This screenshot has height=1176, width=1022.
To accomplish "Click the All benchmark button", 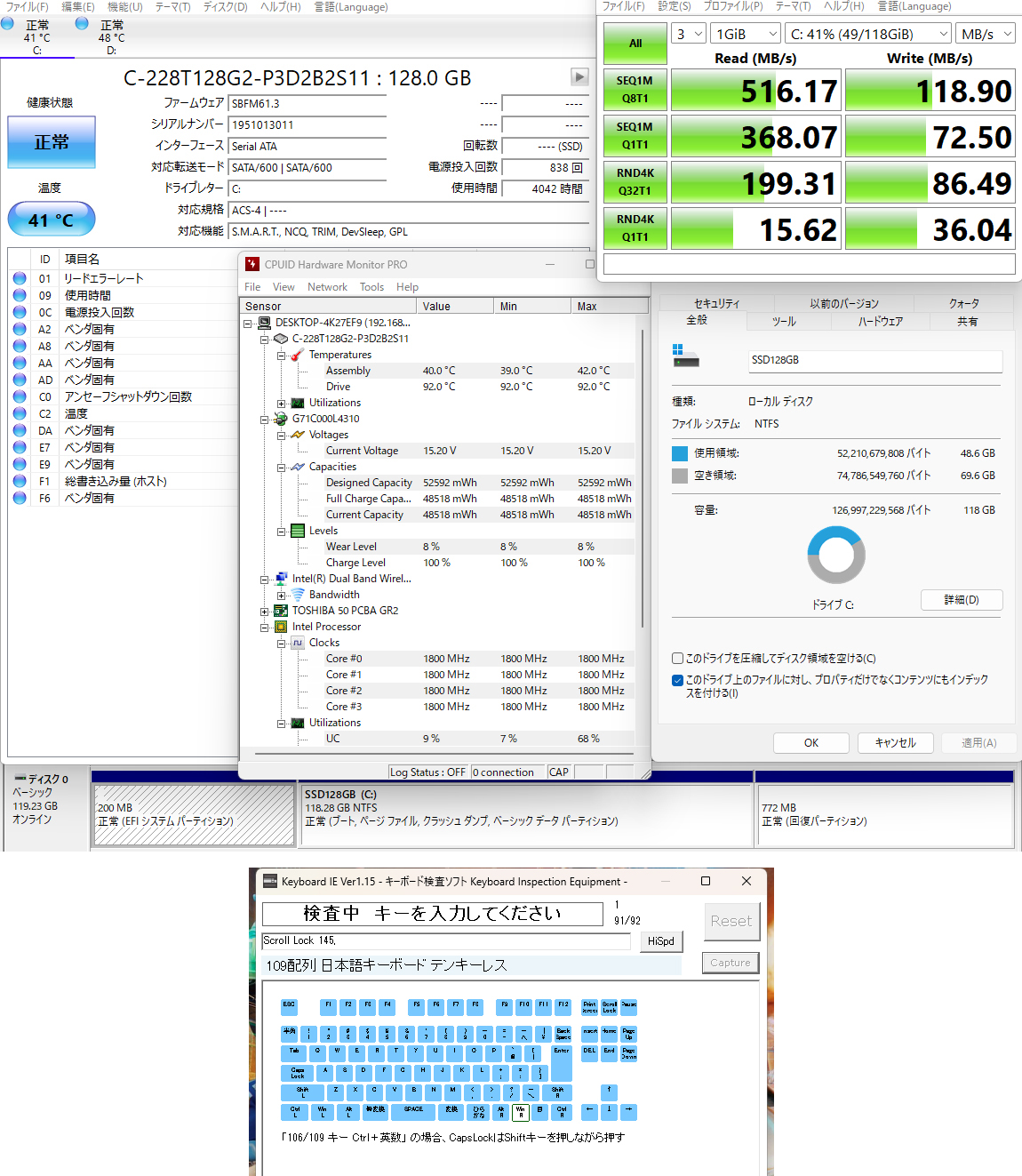I will (635, 43).
